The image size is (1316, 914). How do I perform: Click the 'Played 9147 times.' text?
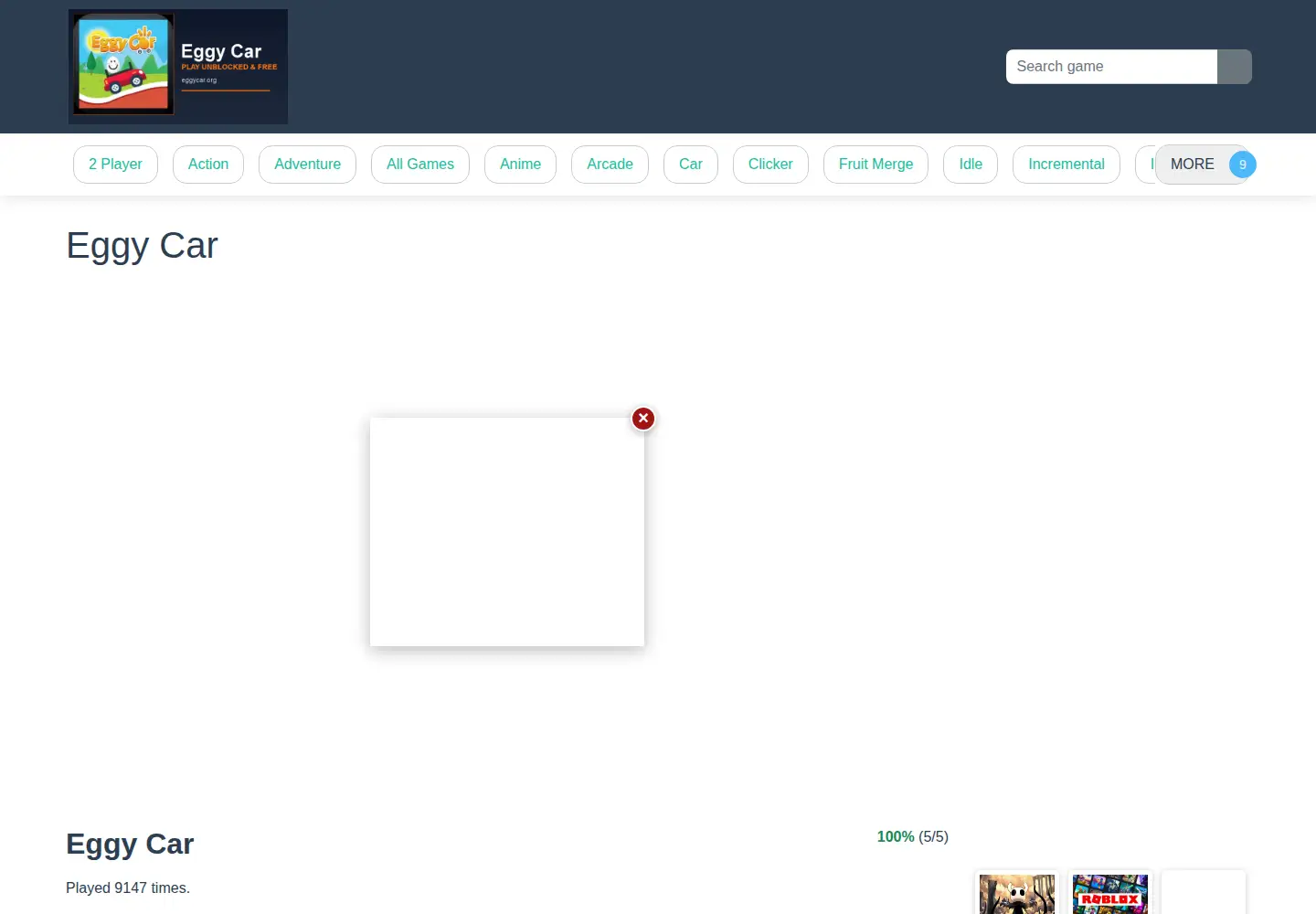(x=128, y=888)
